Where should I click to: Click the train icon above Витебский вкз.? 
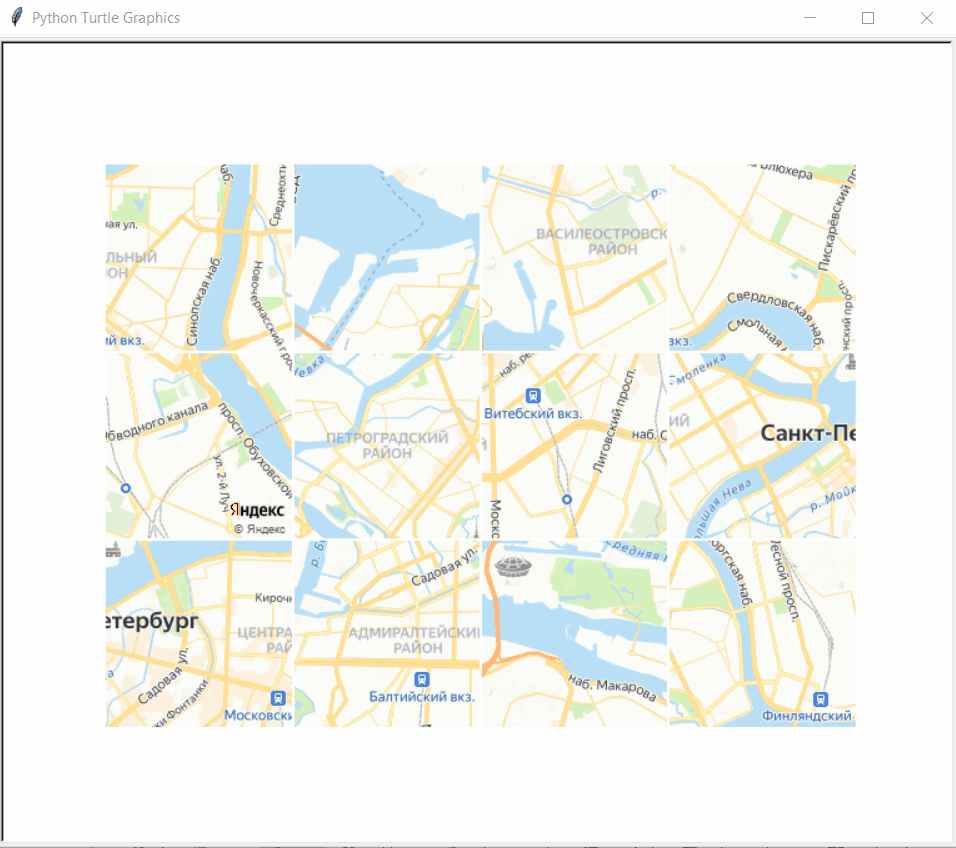pyautogui.click(x=533, y=396)
